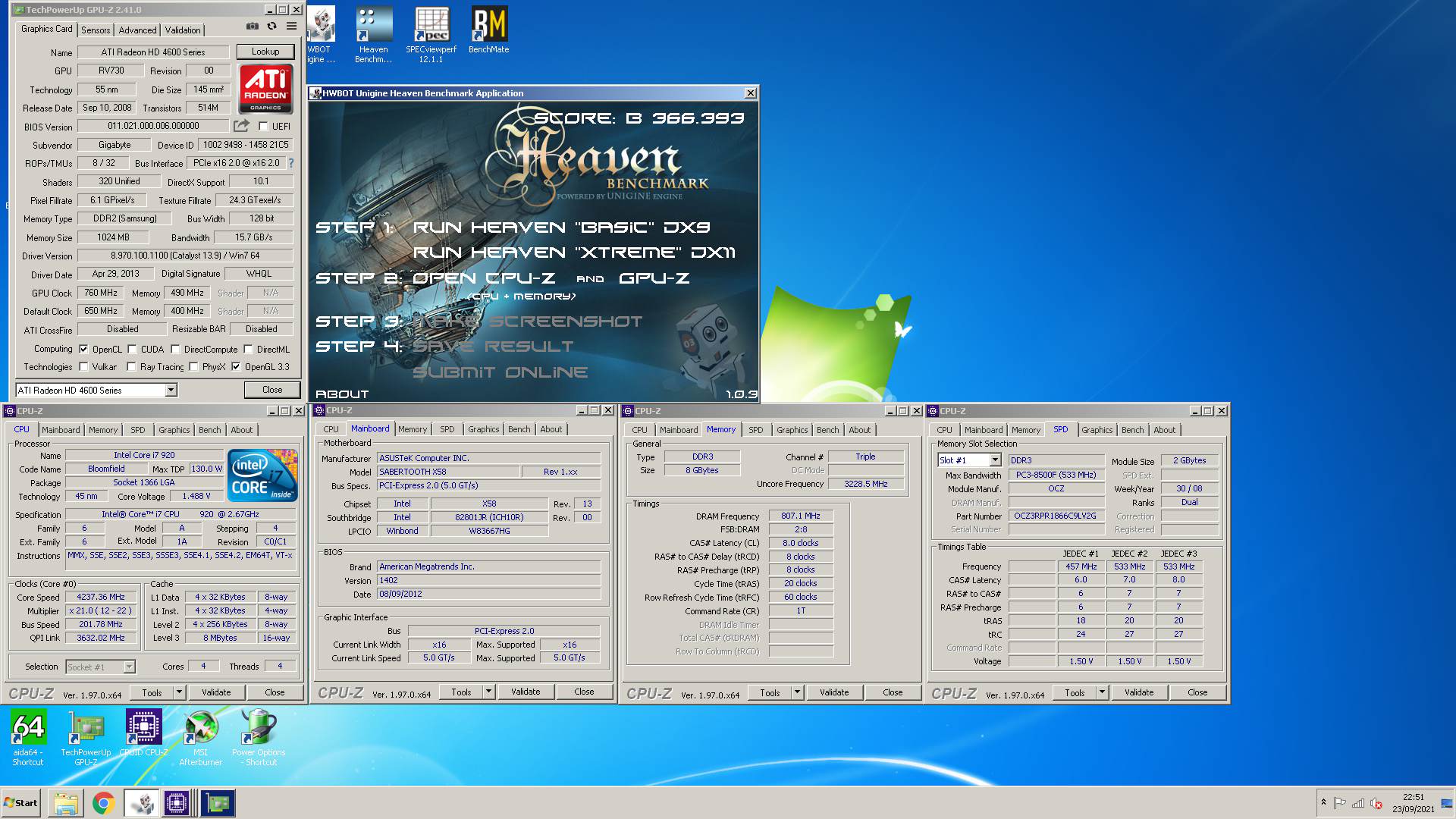The width and height of the screenshot is (1456, 819).
Task: Click Validate in CPU-Z Memory window
Action: (x=834, y=692)
